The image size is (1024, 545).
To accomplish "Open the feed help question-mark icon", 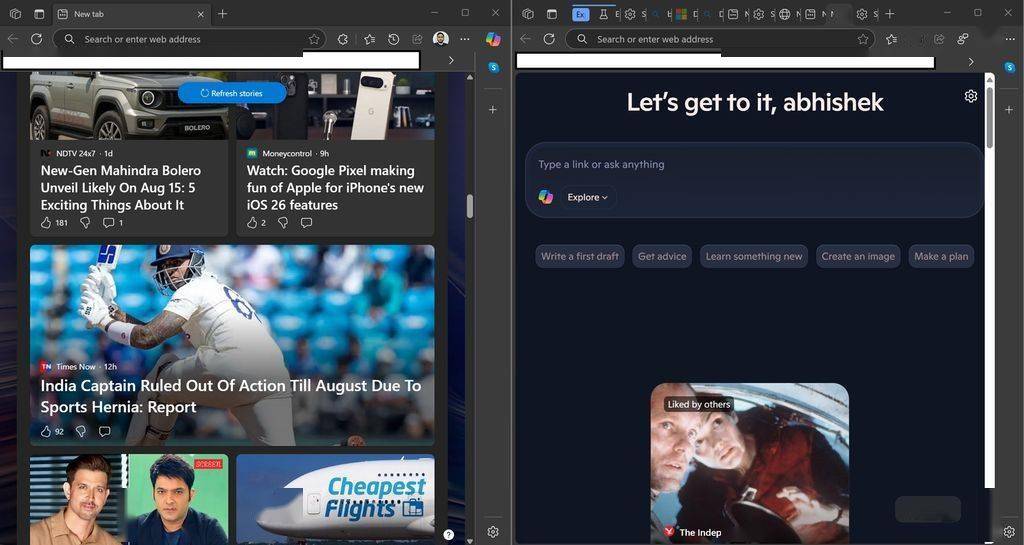I will coord(449,535).
